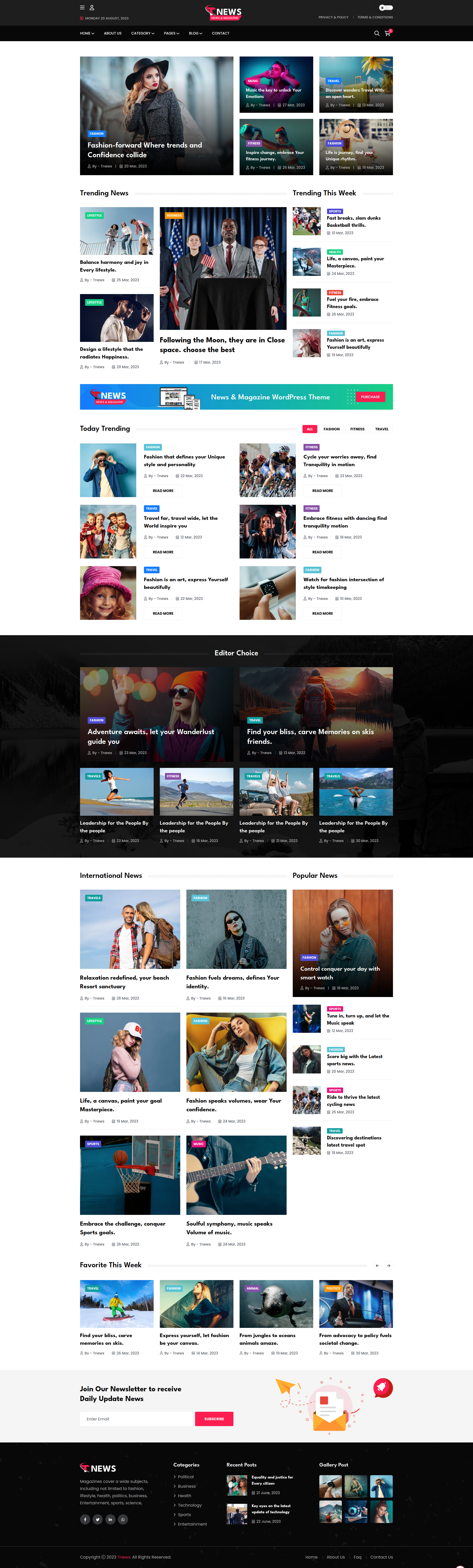Open the LinkedIn icon in footer
The image size is (473, 1568).
click(110, 1519)
